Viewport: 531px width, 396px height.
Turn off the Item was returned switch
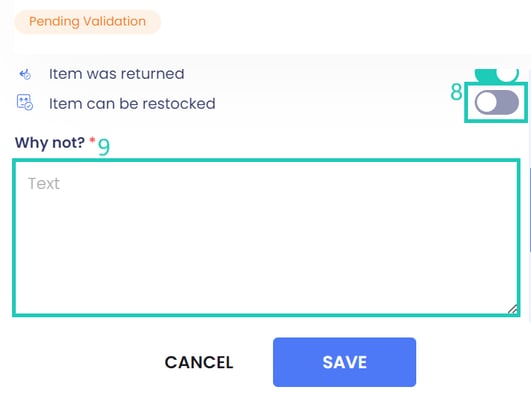click(x=496, y=75)
